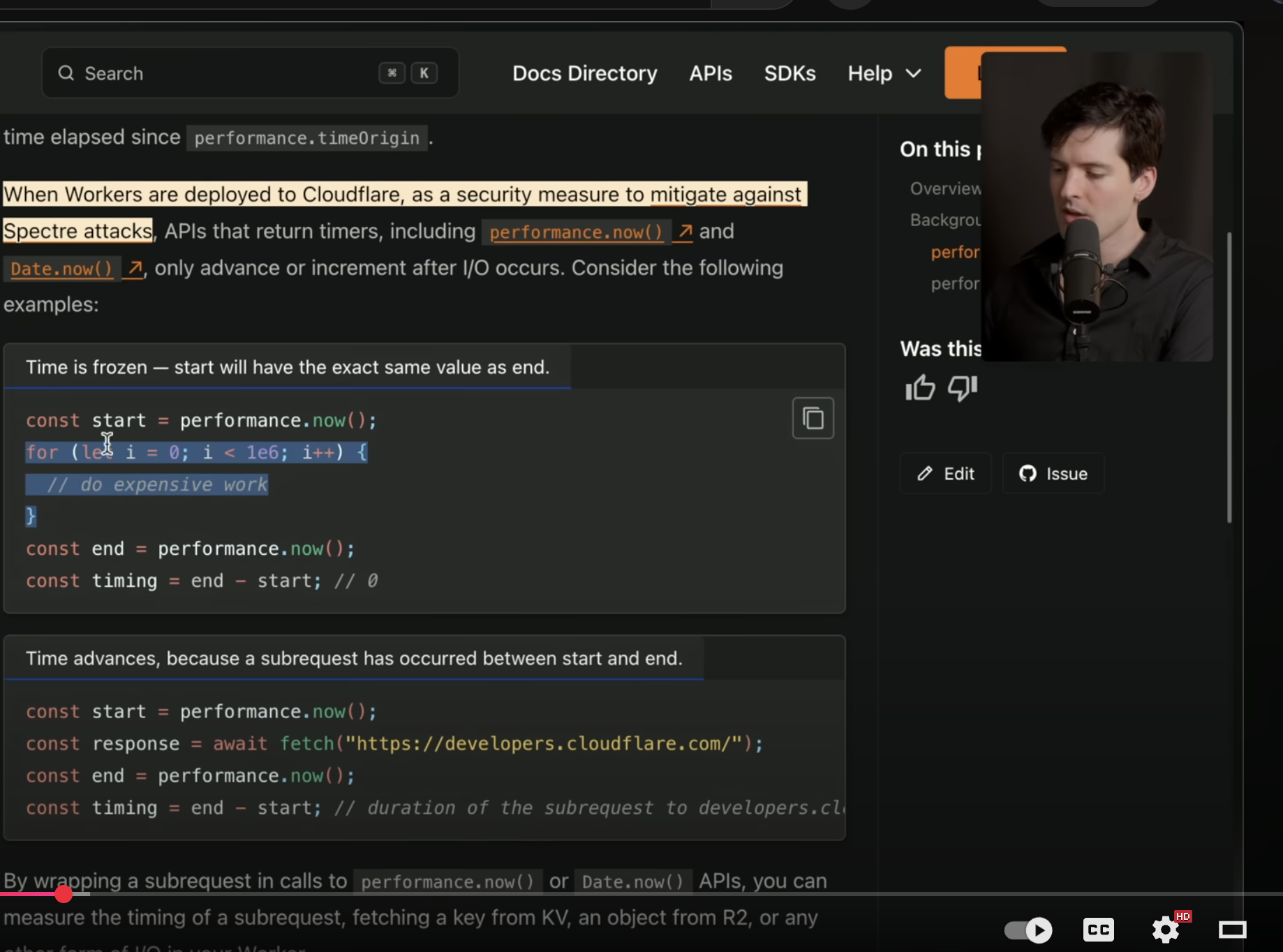Switch to theater mode icon
1283x952 pixels.
(1232, 930)
